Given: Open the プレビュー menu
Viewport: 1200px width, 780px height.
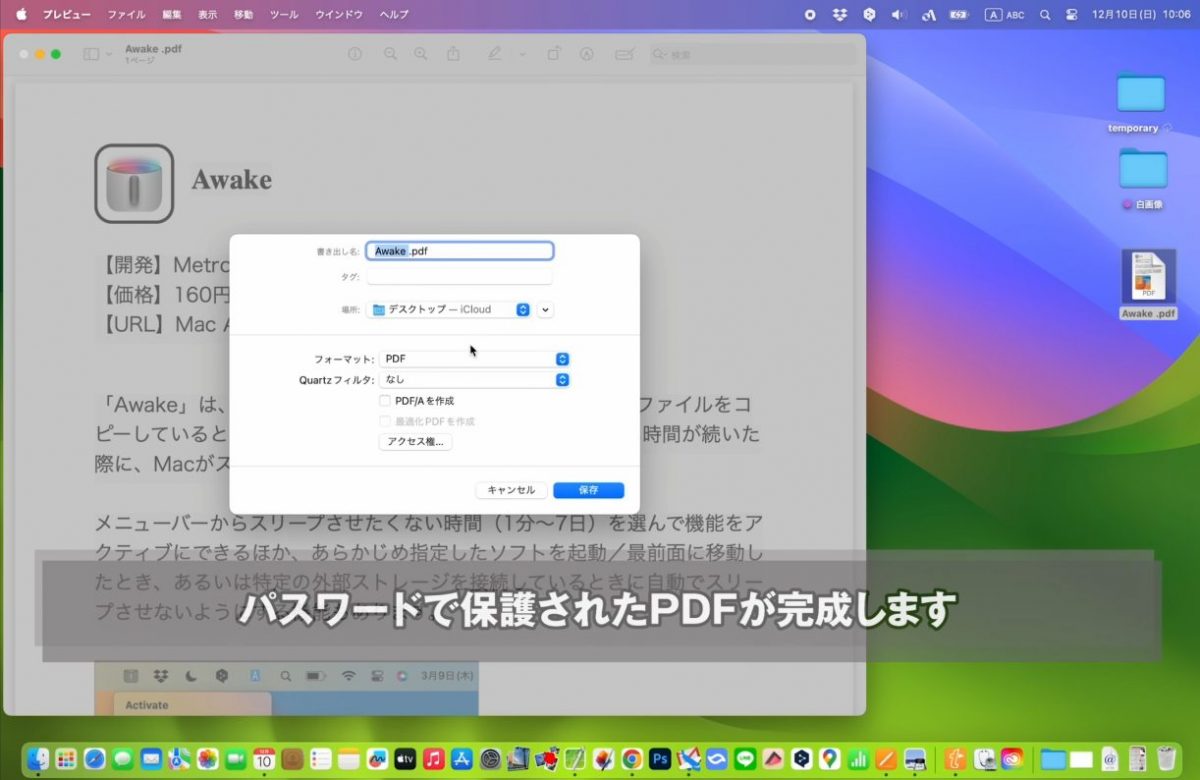Looking at the screenshot, I should point(66,15).
